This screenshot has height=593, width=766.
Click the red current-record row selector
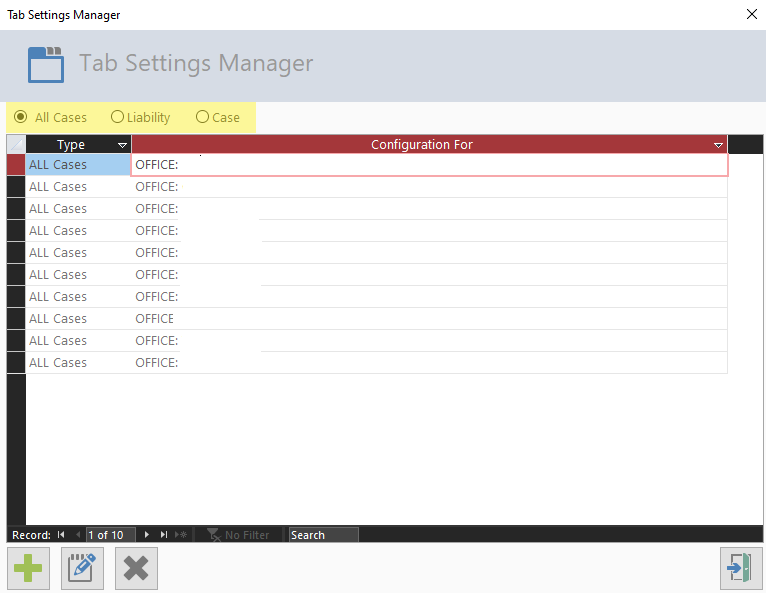pyautogui.click(x=16, y=165)
